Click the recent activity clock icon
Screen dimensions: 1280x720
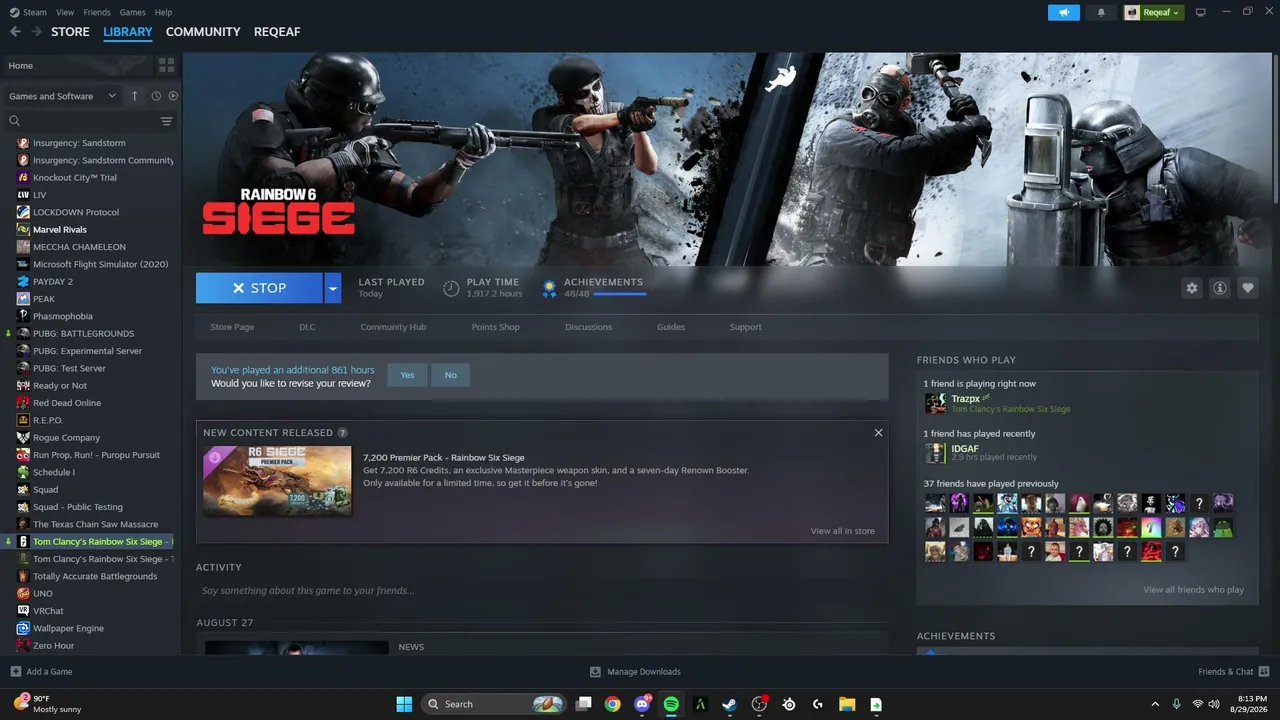(x=156, y=96)
